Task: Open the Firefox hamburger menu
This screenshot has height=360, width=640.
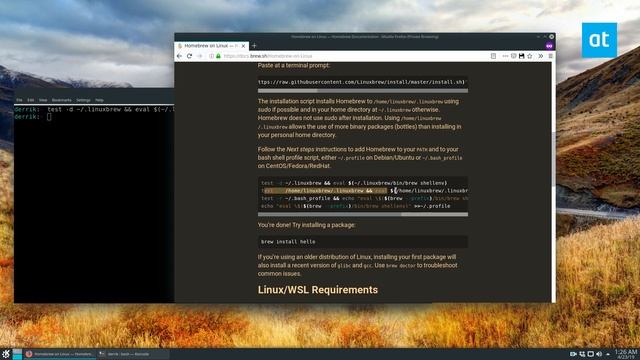Action: pos(550,56)
